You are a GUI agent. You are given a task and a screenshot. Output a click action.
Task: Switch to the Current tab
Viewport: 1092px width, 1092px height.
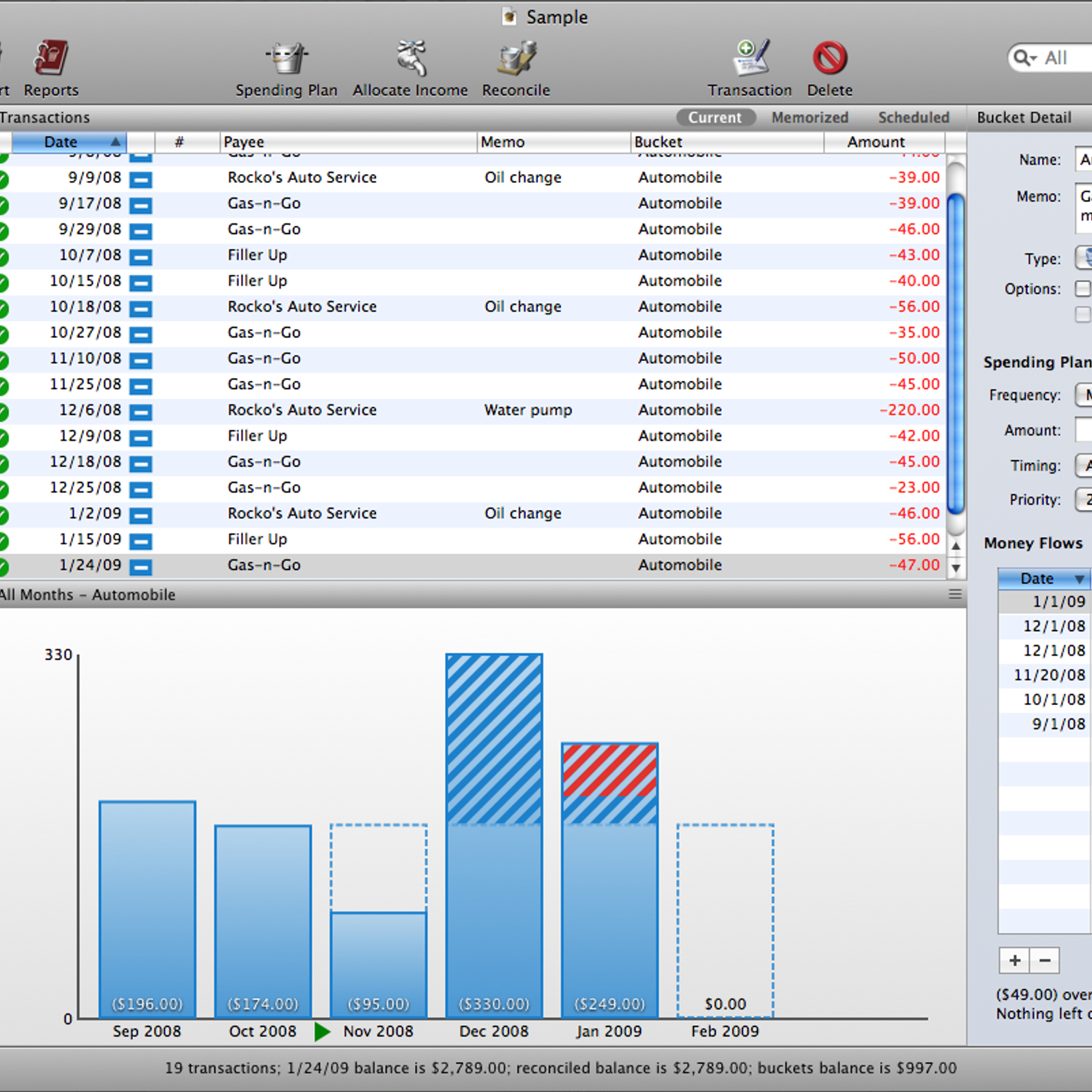coord(715,117)
